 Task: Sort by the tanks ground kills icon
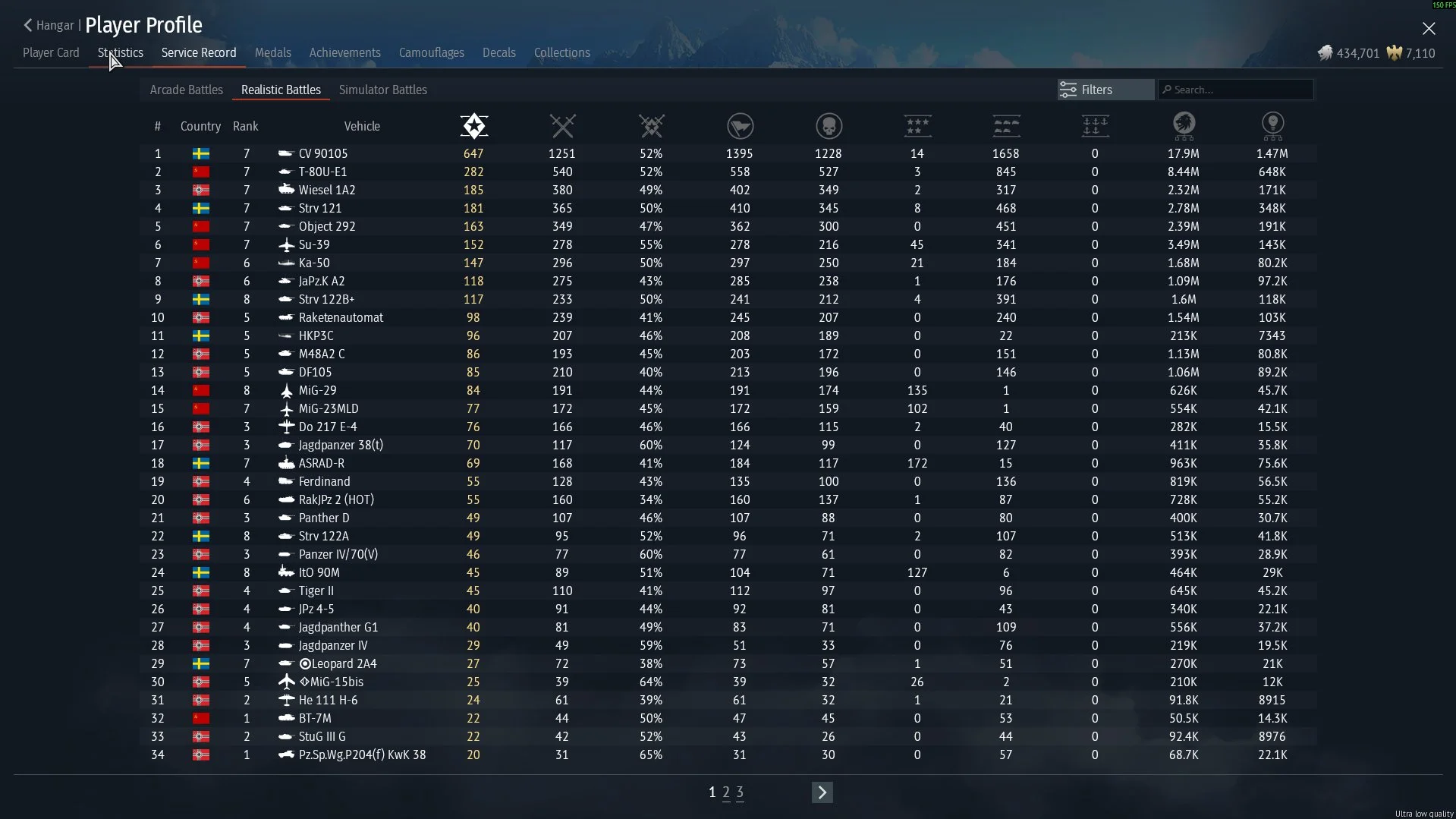point(1006,126)
